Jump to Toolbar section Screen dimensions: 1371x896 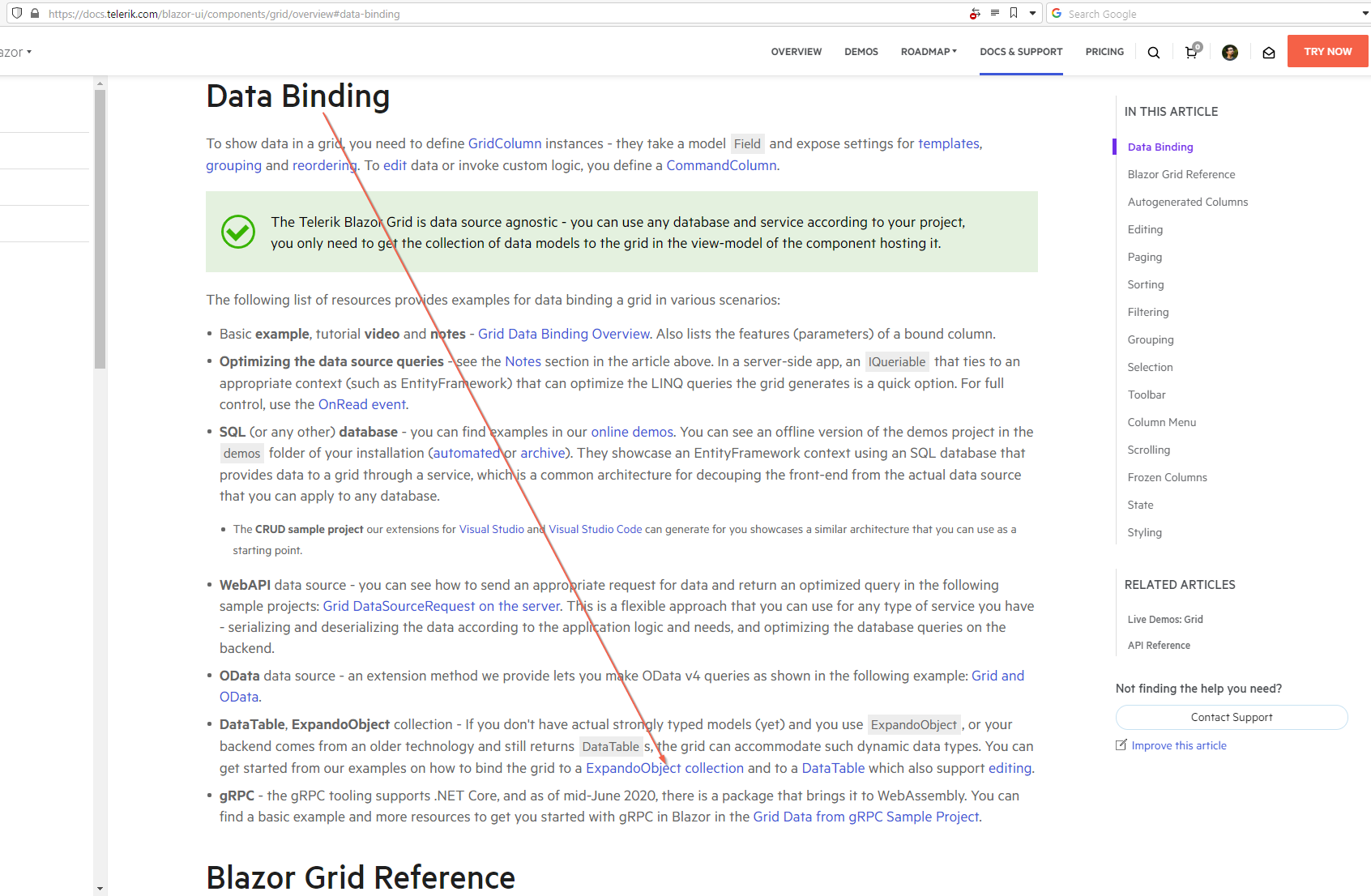1147,395
